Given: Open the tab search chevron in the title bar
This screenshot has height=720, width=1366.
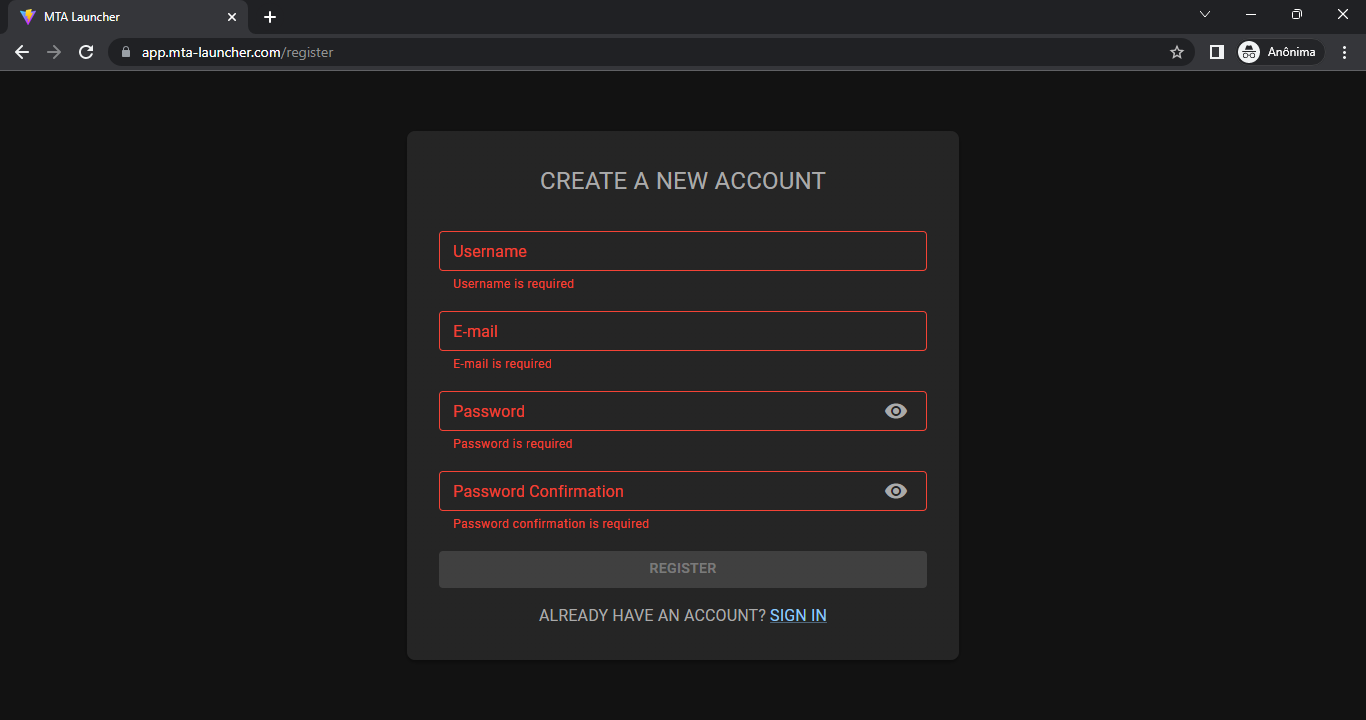Looking at the screenshot, I should click(1204, 14).
